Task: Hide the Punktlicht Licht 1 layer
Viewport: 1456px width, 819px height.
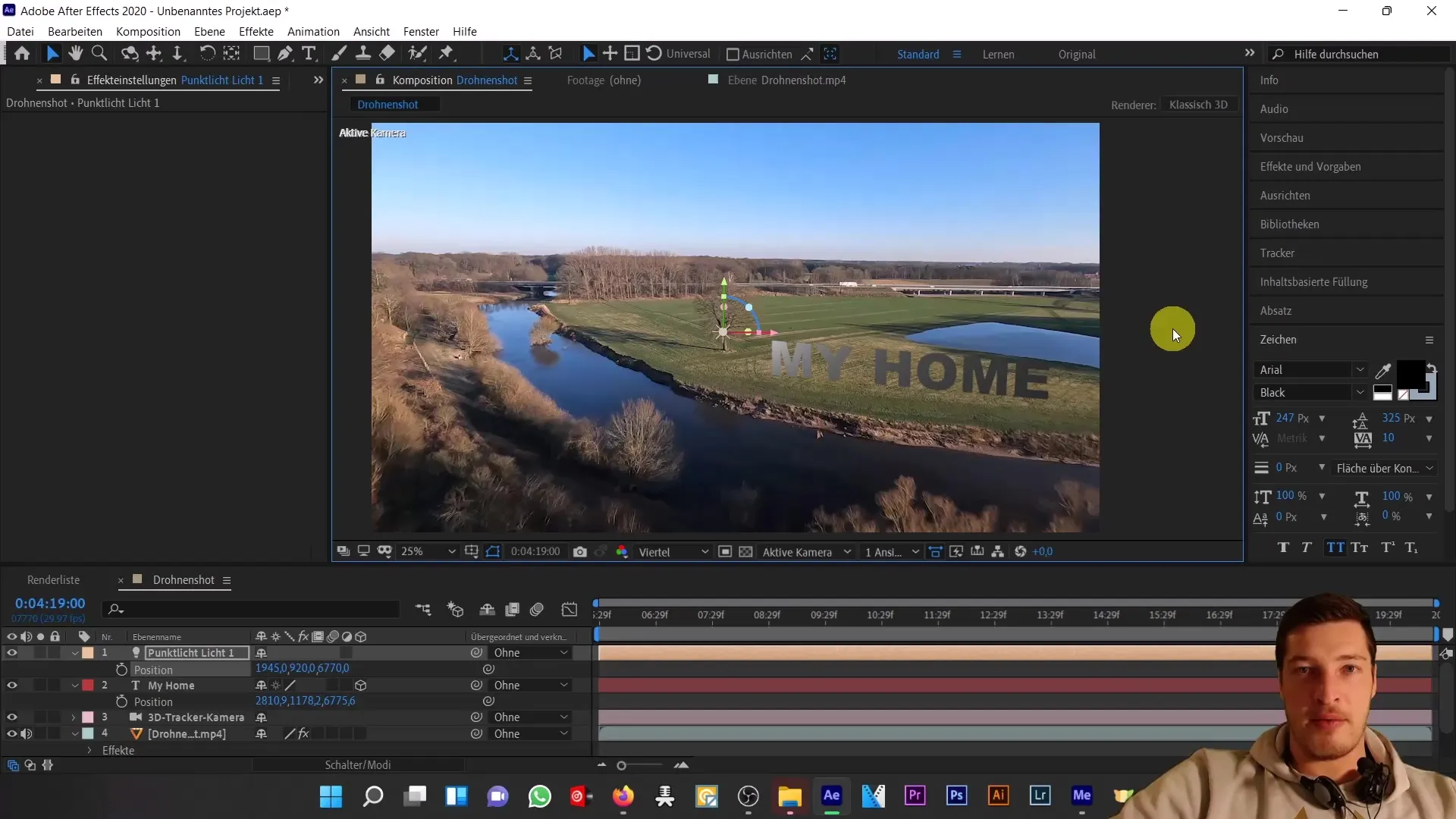Action: pos(12,653)
